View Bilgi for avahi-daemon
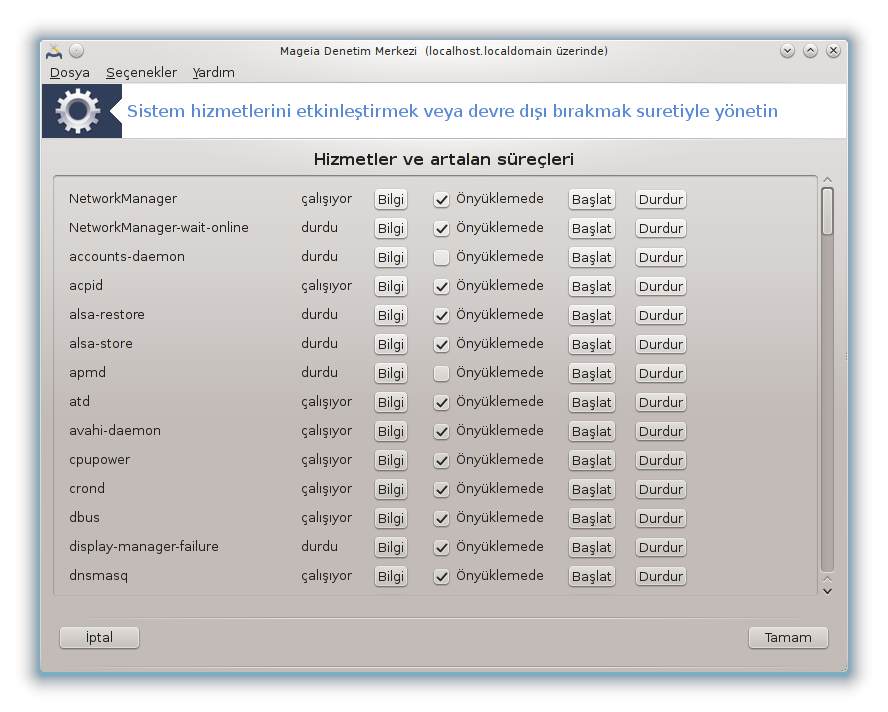888x712 pixels. pyautogui.click(x=391, y=431)
